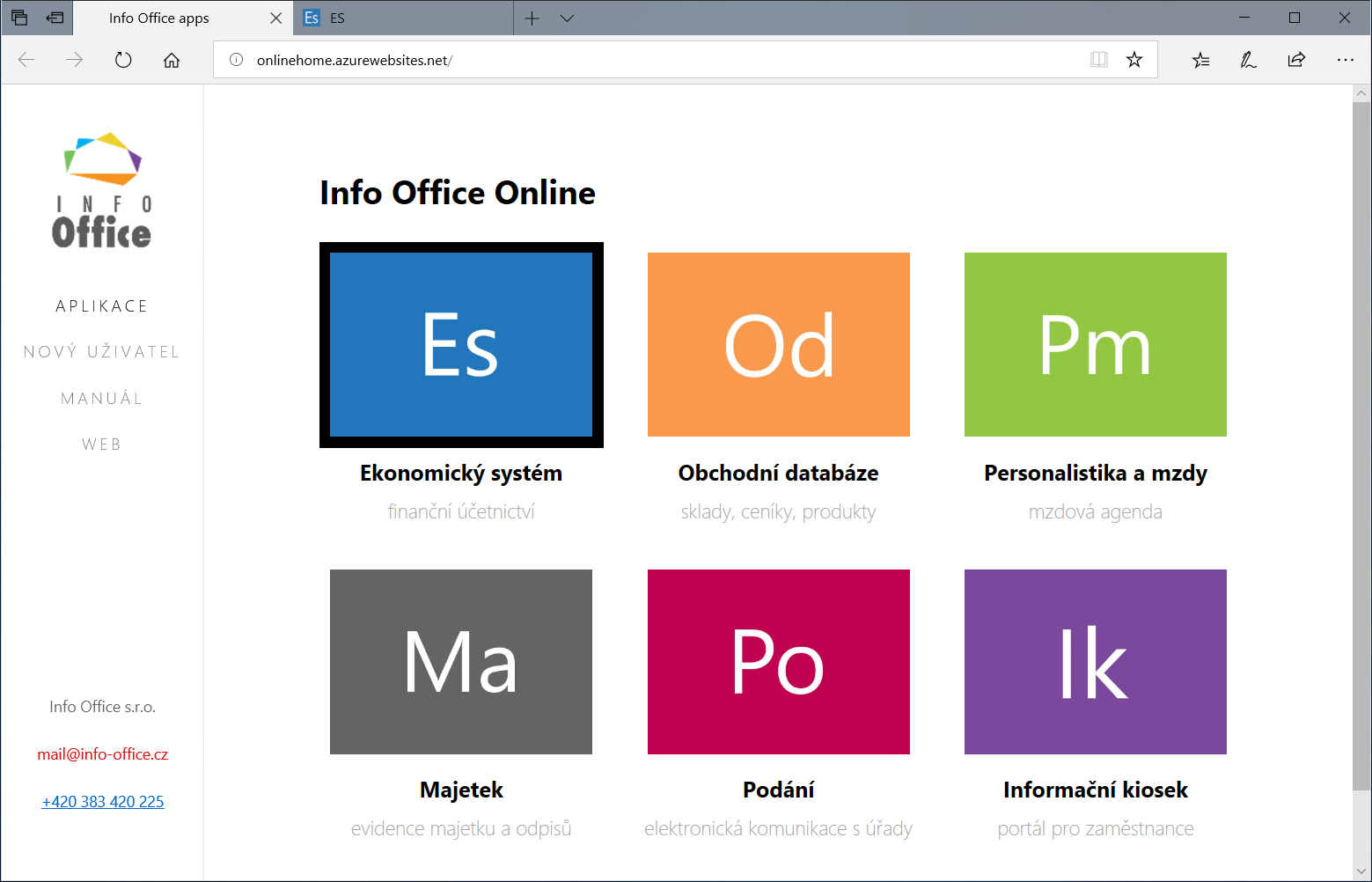Select APLIKACE in the sidebar menu

tap(102, 306)
